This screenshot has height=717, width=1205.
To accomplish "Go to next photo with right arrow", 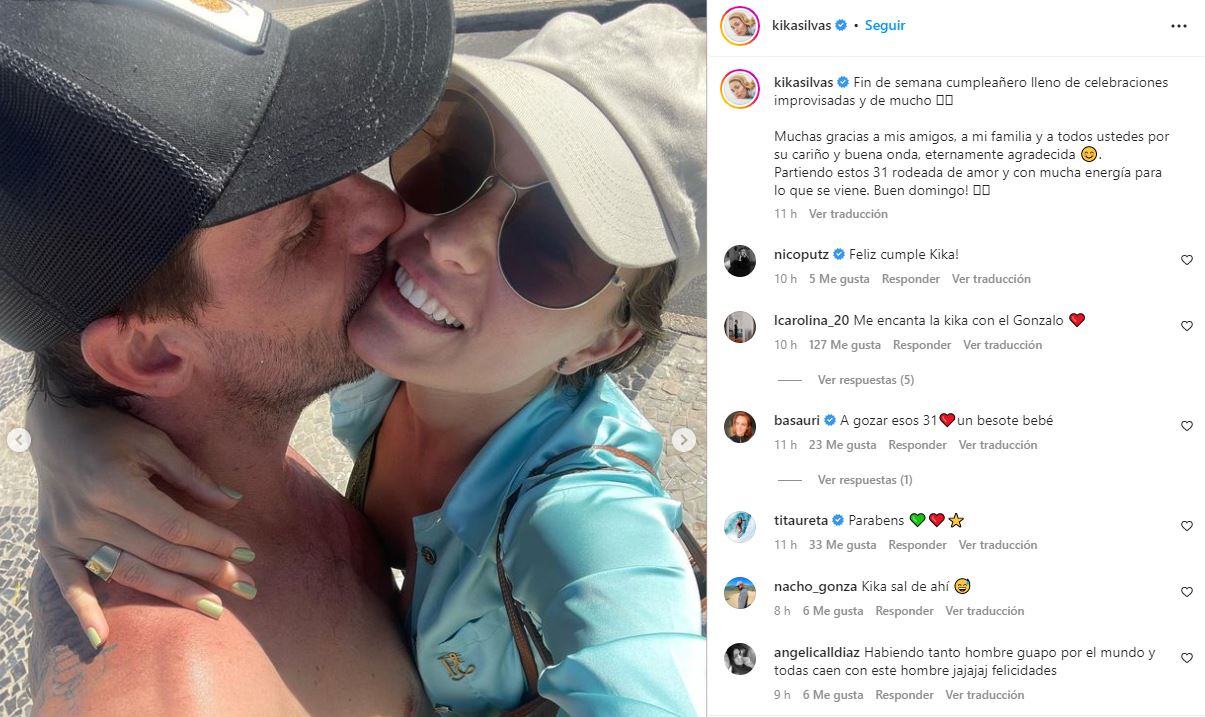I will point(684,440).
